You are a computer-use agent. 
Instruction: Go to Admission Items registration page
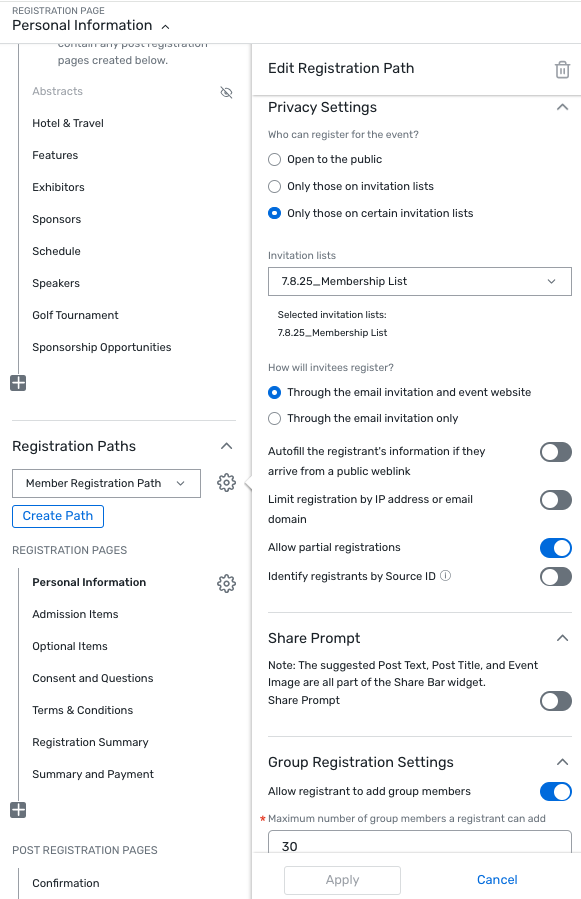[75, 614]
